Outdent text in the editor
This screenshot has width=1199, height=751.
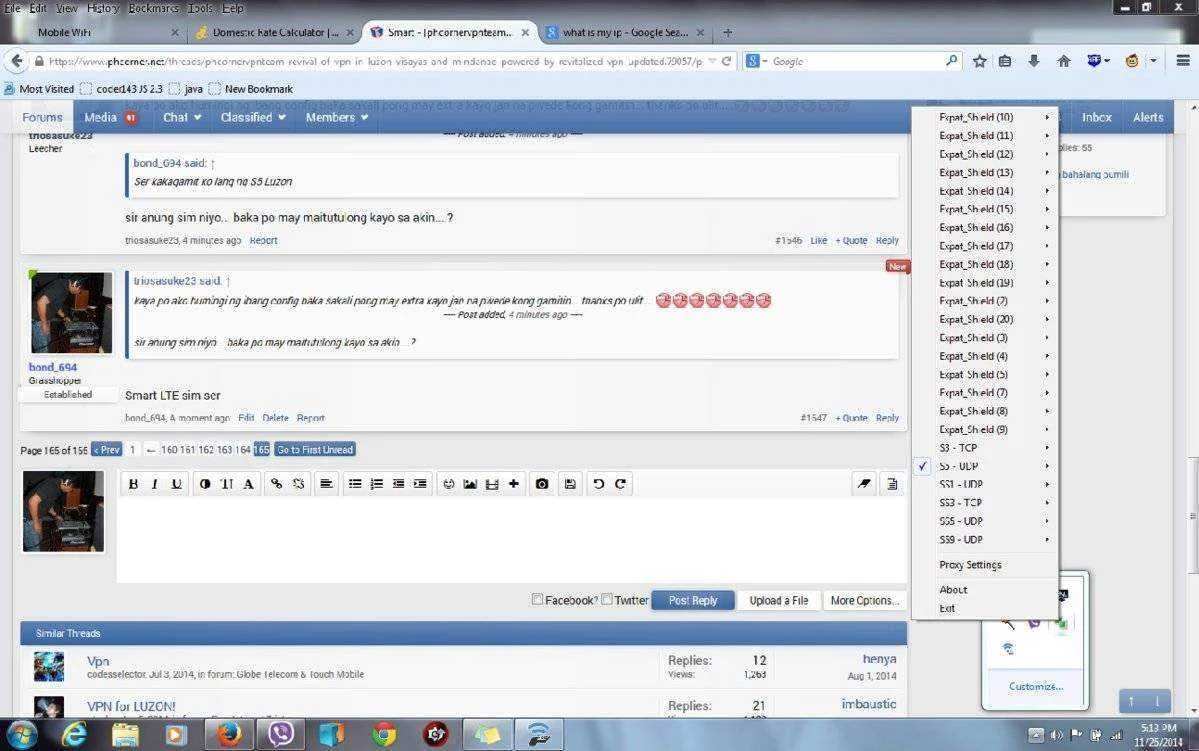398,484
